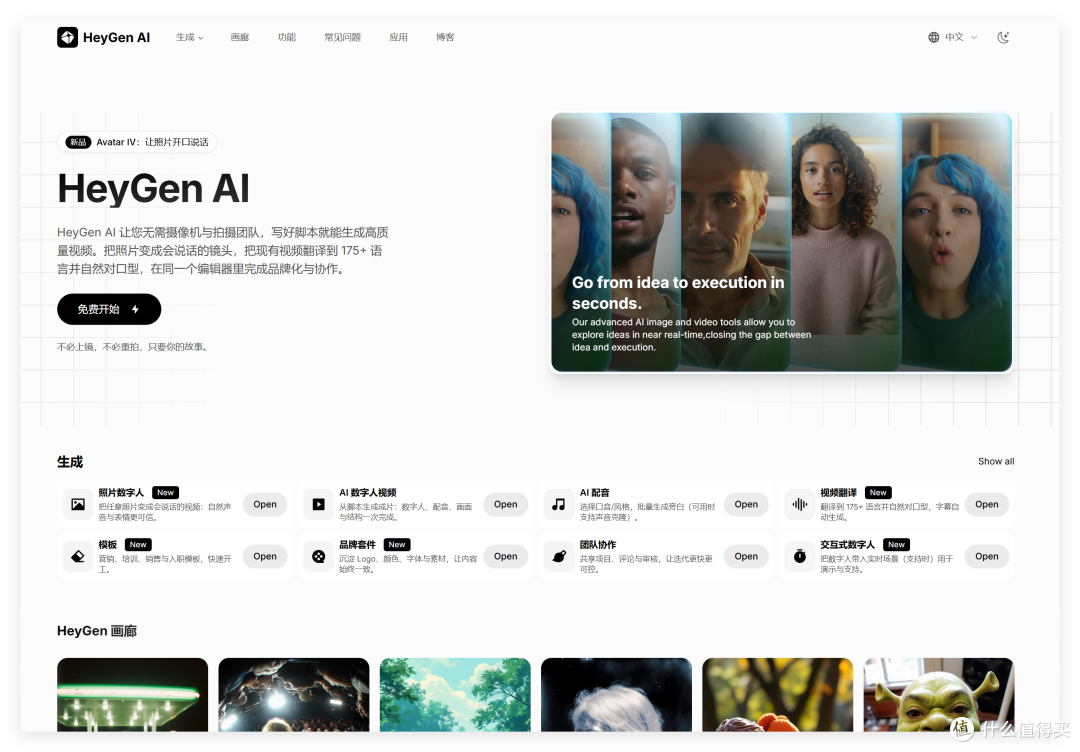Open the white-haired figure gallery thumbnail
This screenshot has width=1080, height=752.
(616, 694)
